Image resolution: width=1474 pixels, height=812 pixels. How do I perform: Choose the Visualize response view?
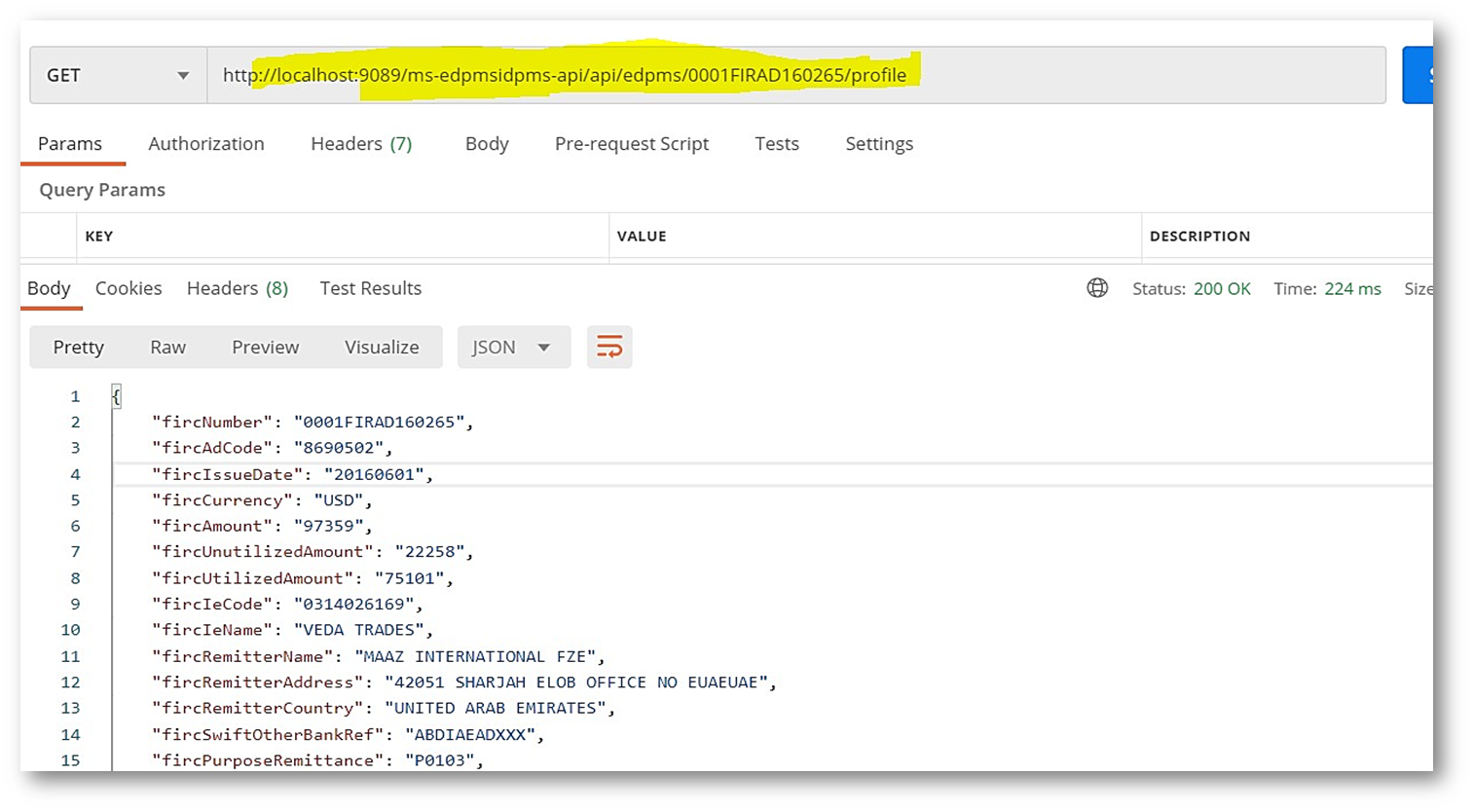(382, 348)
